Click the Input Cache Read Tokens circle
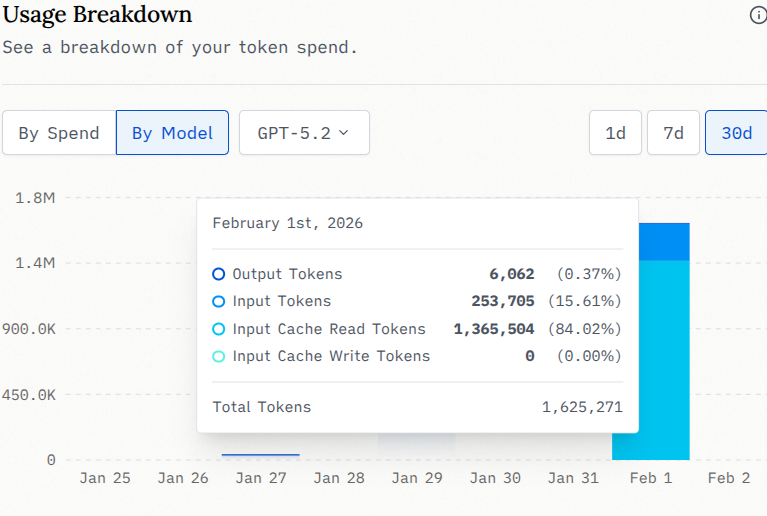The width and height of the screenshot is (767, 516). [219, 329]
